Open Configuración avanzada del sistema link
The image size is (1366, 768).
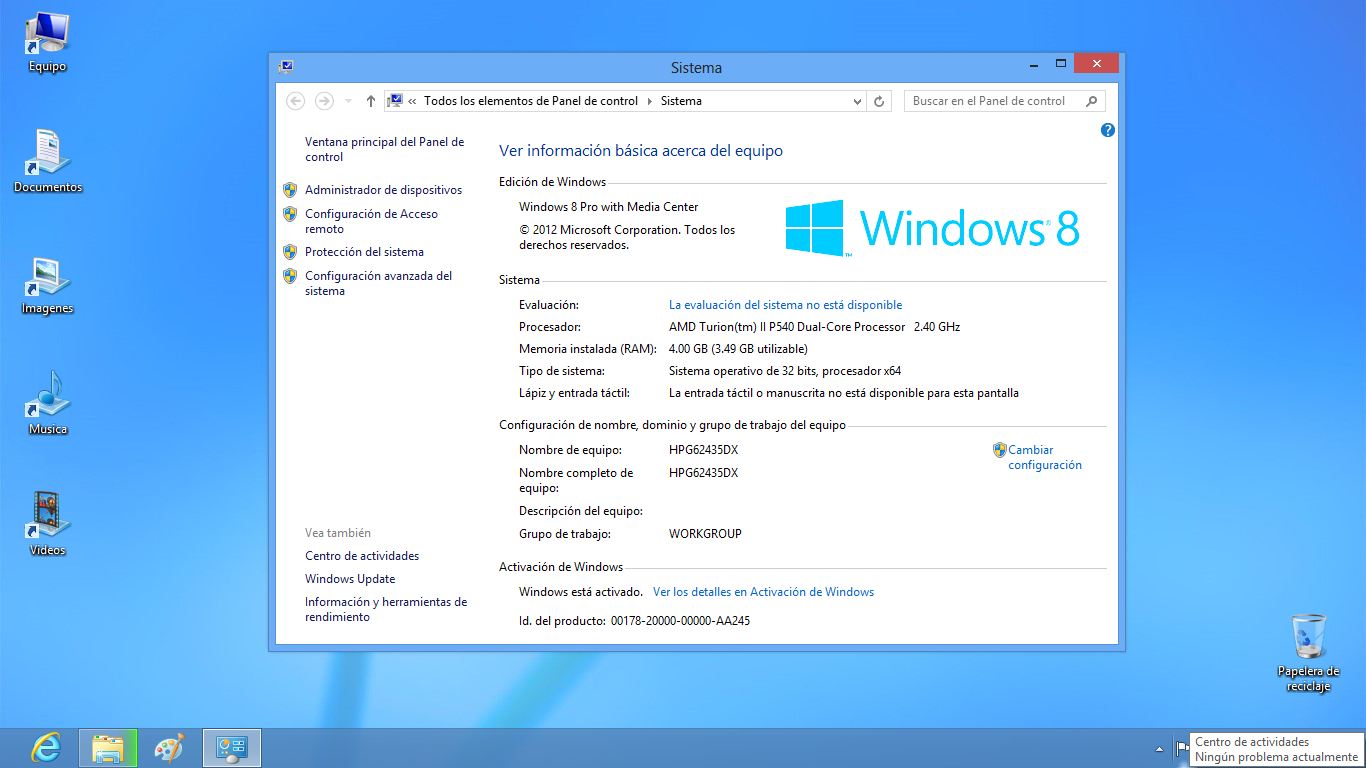(x=378, y=283)
